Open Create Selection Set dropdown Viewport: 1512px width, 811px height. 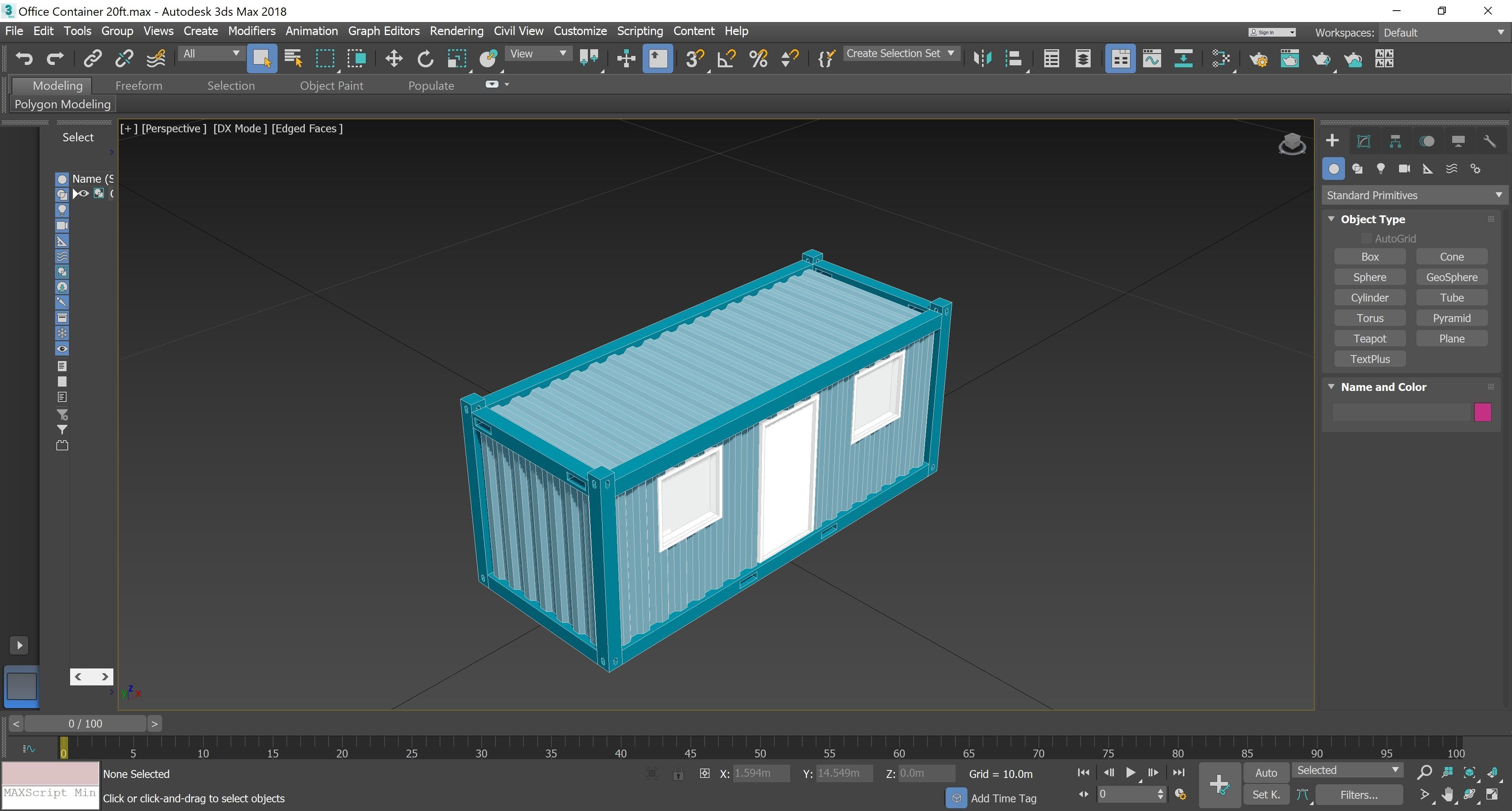click(901, 54)
